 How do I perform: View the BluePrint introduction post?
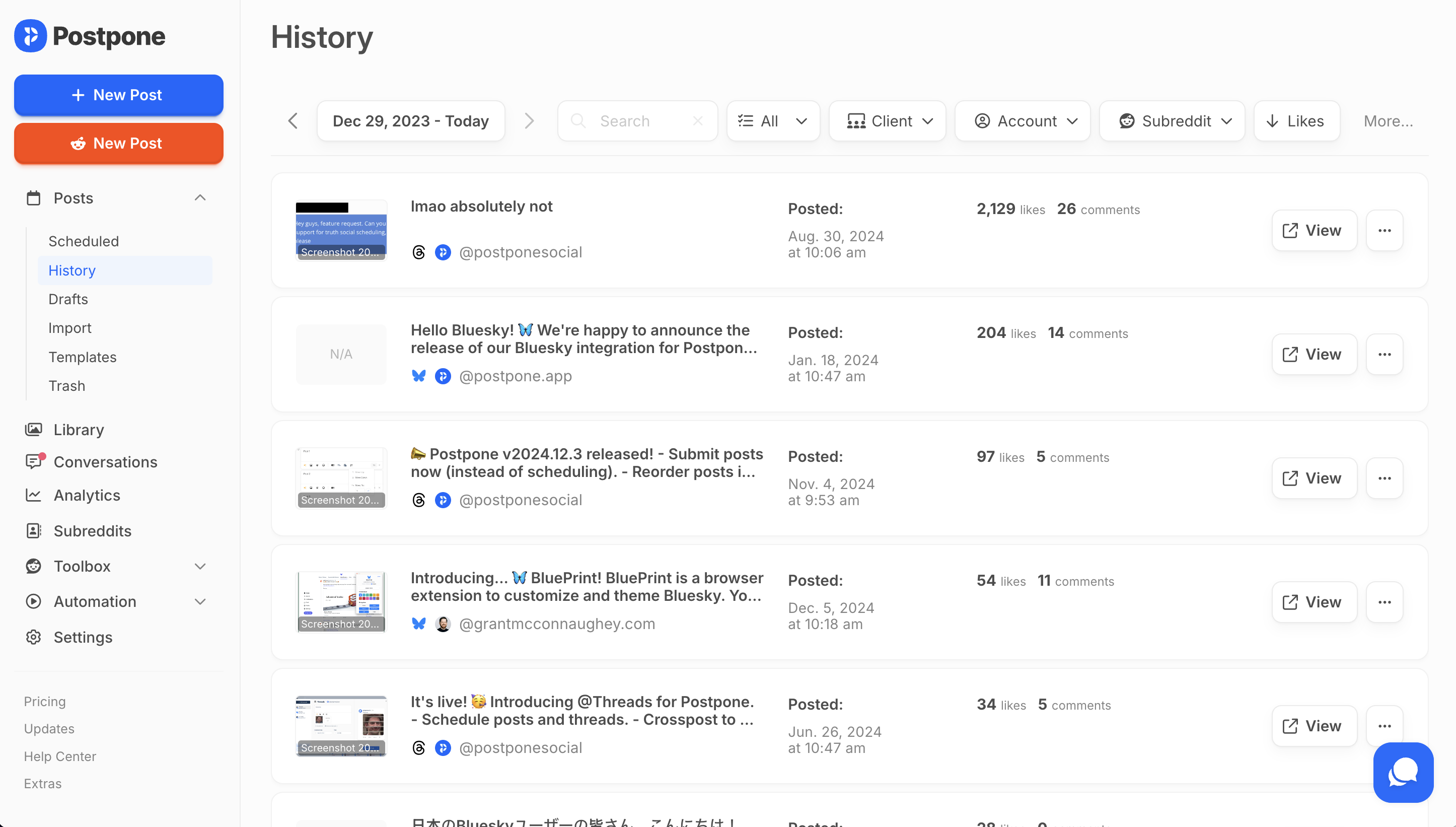[x=1314, y=601]
